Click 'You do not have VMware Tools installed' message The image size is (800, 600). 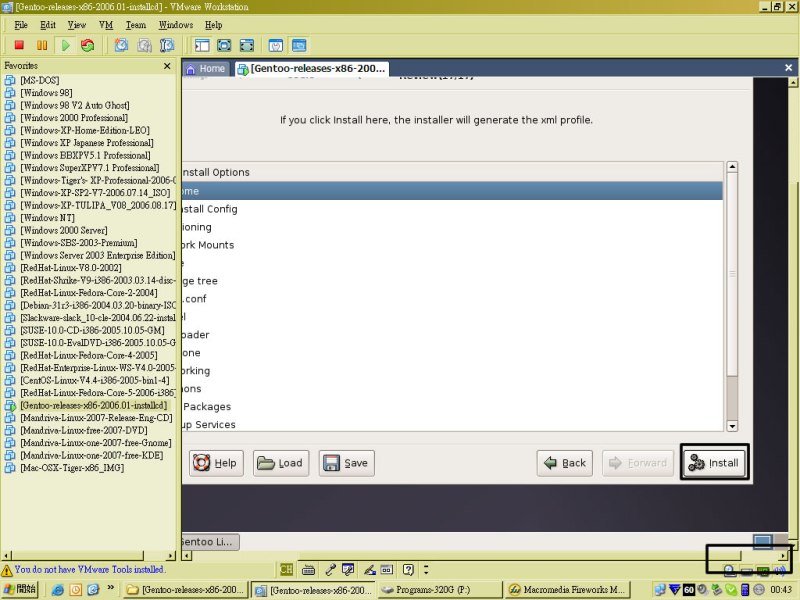tap(90, 569)
